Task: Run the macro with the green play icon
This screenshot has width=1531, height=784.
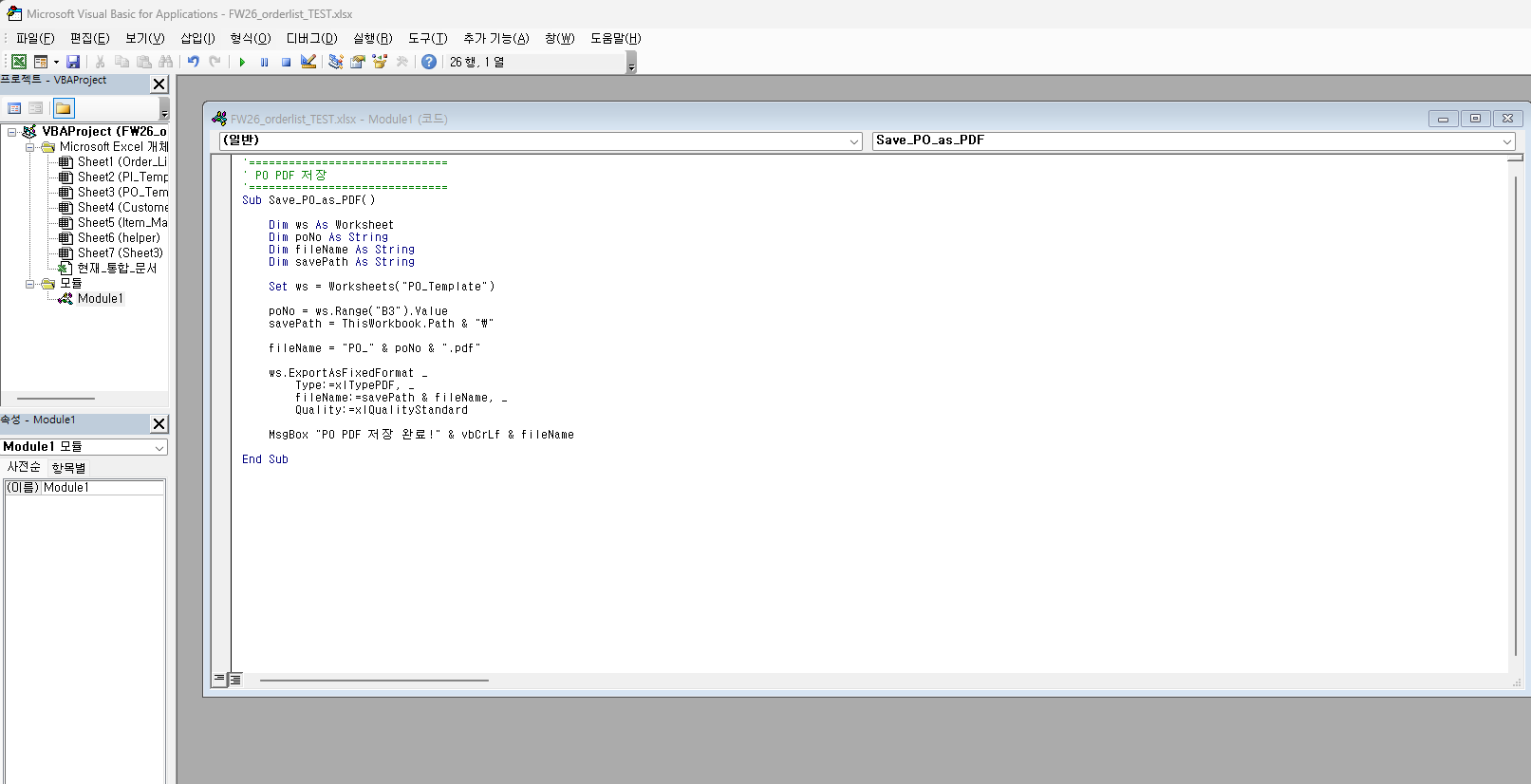Action: 242,62
